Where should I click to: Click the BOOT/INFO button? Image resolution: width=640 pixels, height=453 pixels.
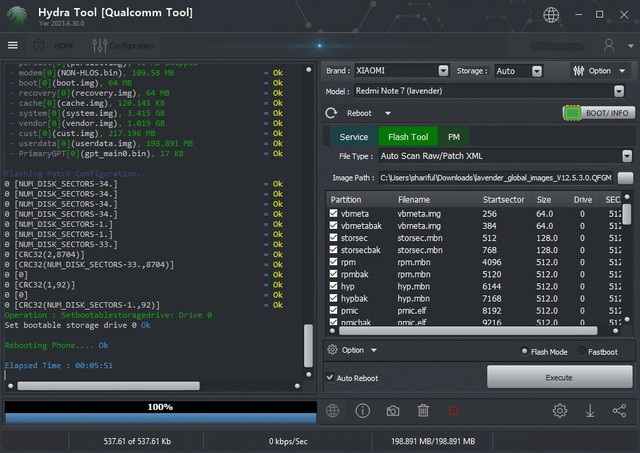(599, 113)
